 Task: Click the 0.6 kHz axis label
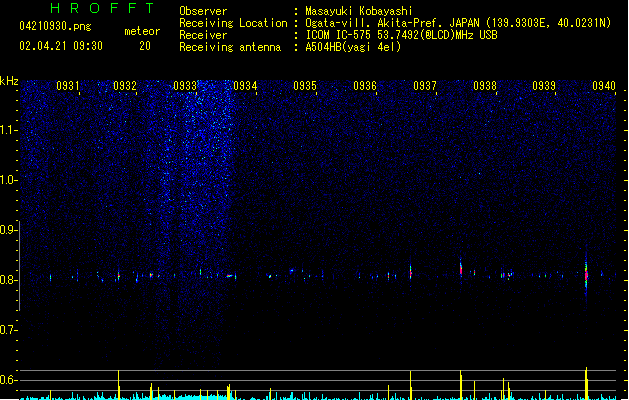(8, 380)
